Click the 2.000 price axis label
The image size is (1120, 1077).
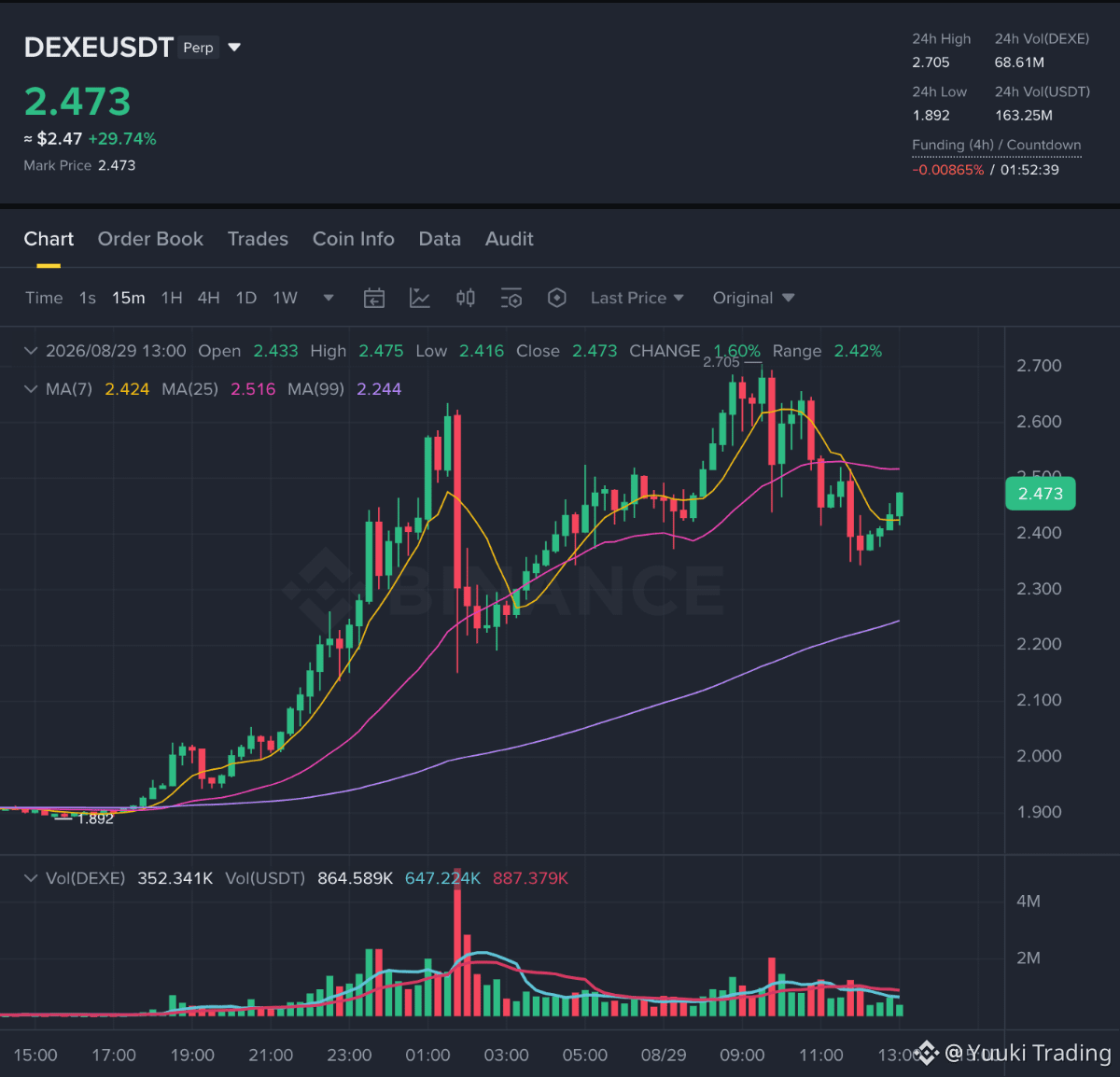pos(1039,756)
